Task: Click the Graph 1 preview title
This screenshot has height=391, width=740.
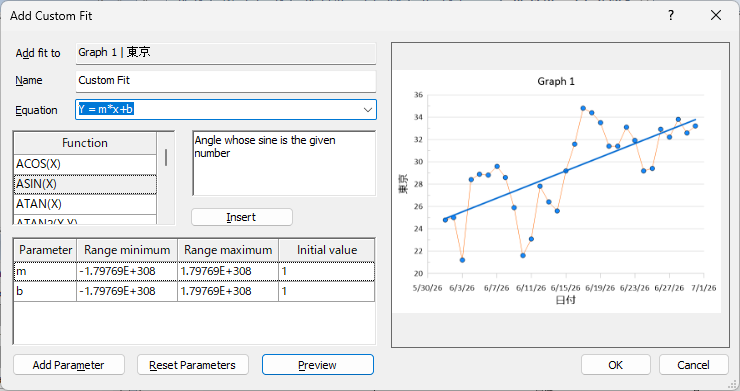Action: click(556, 81)
